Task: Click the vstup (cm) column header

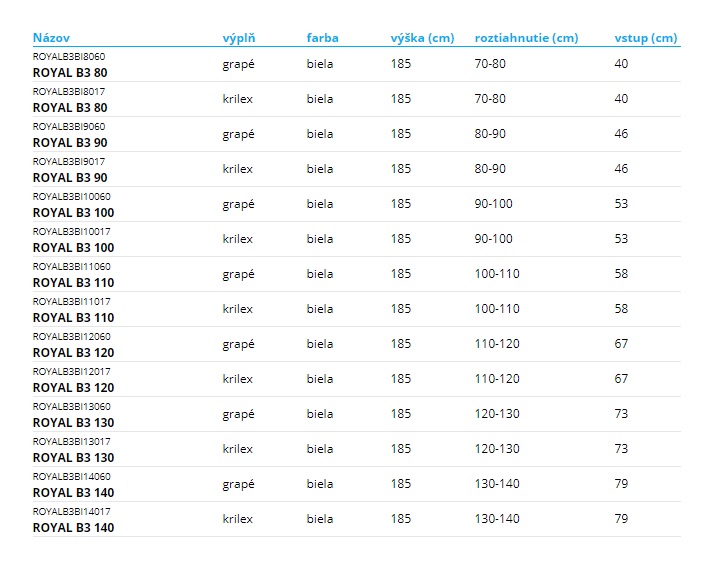Action: [645, 38]
